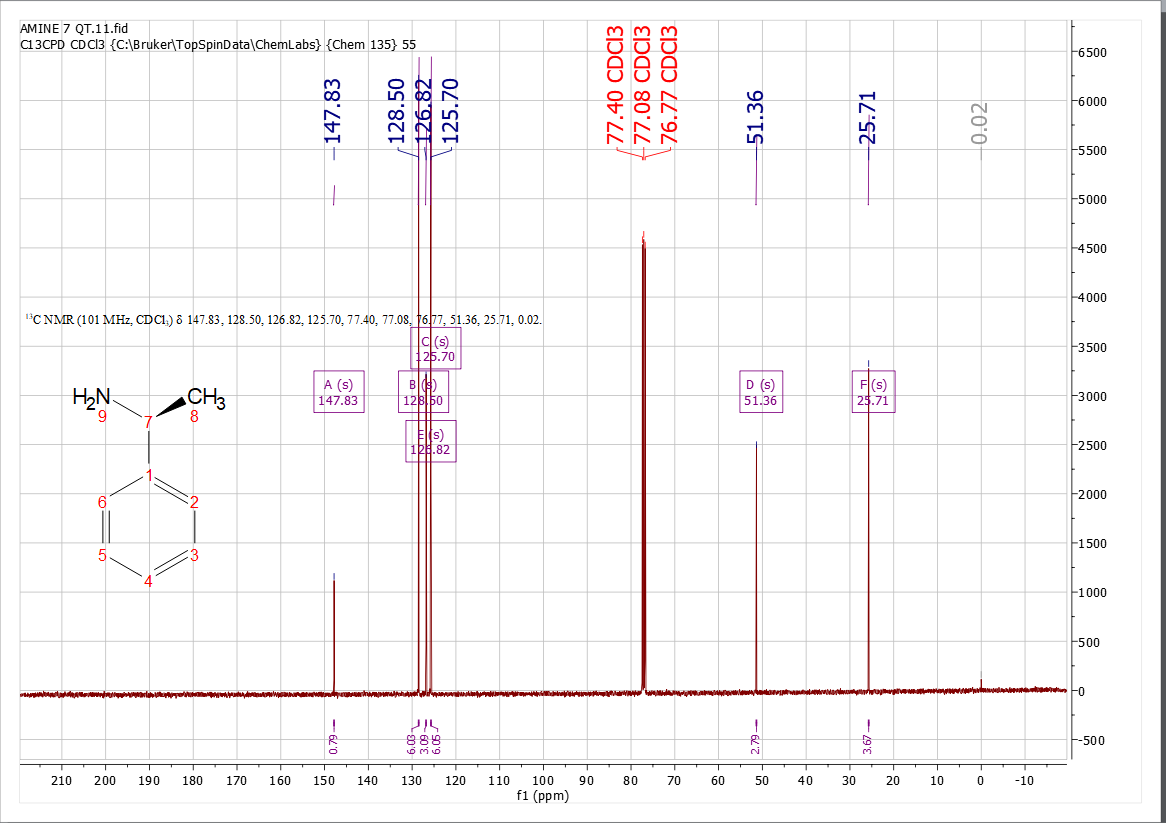Screen dimensions: 1166x823
Task: Click the D (s) 51.36 multiplet box
Action: click(x=761, y=392)
